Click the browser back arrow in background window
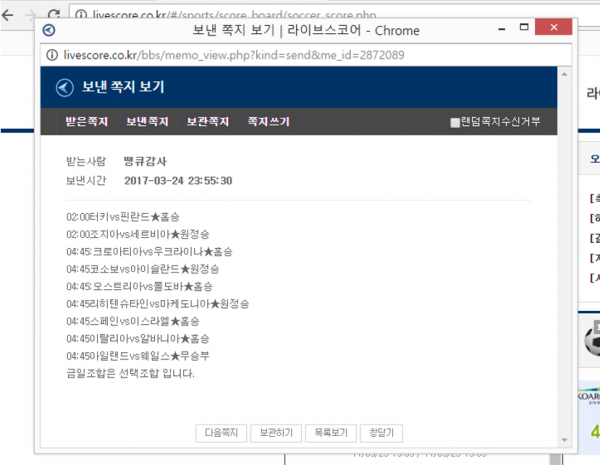The height and width of the screenshot is (470, 600). pos(7,15)
